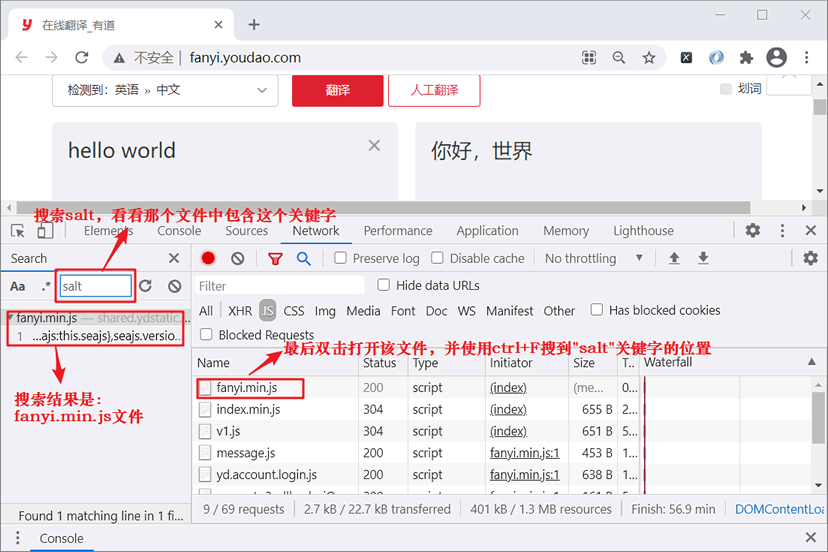Bookmark this page with the star icon
Image resolution: width=828 pixels, height=552 pixels.
tap(649, 58)
